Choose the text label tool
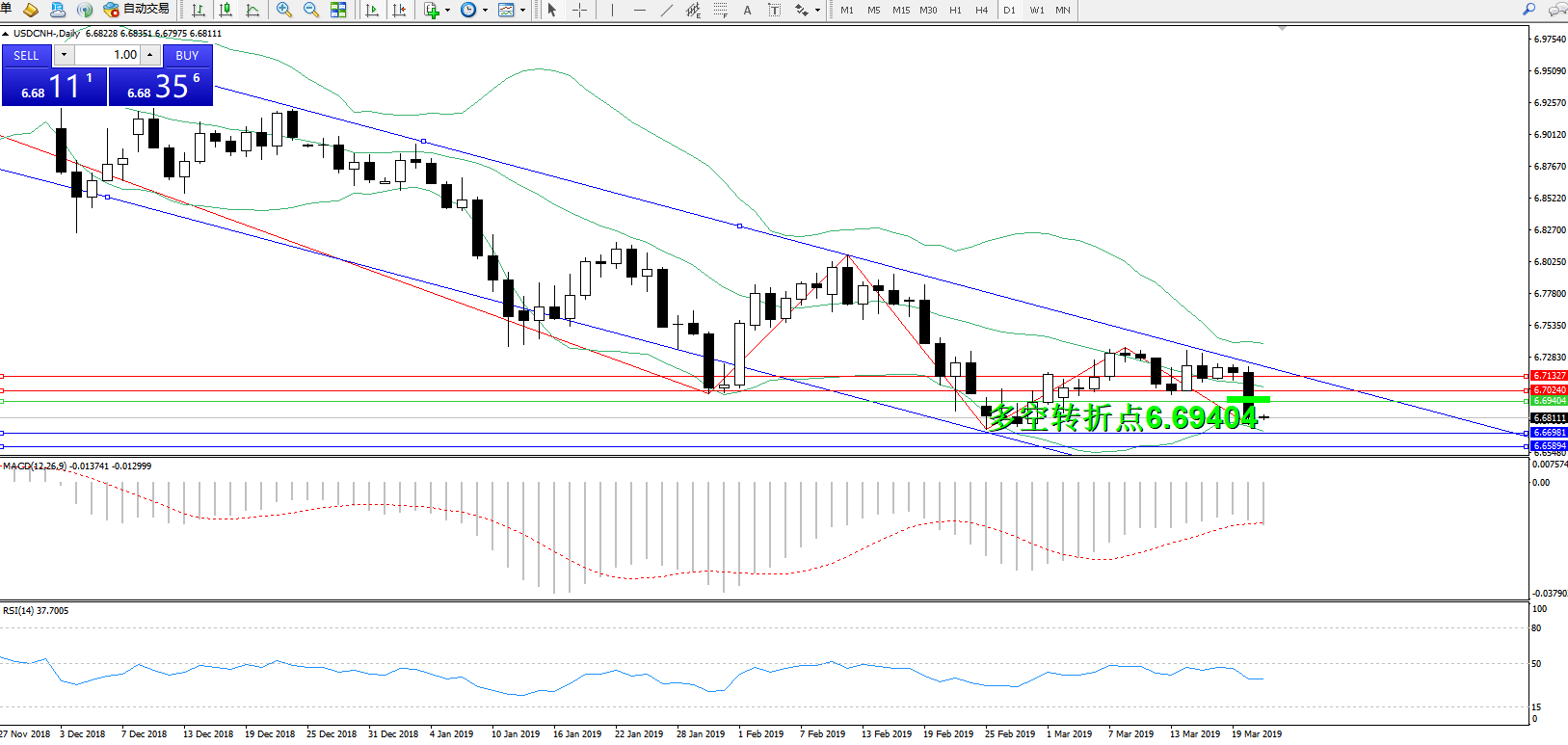 747,10
